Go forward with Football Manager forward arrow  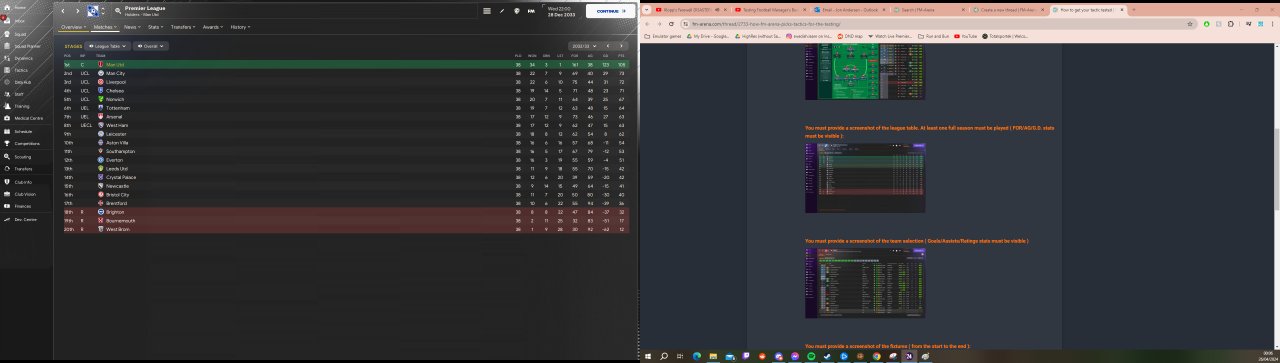[x=78, y=11]
